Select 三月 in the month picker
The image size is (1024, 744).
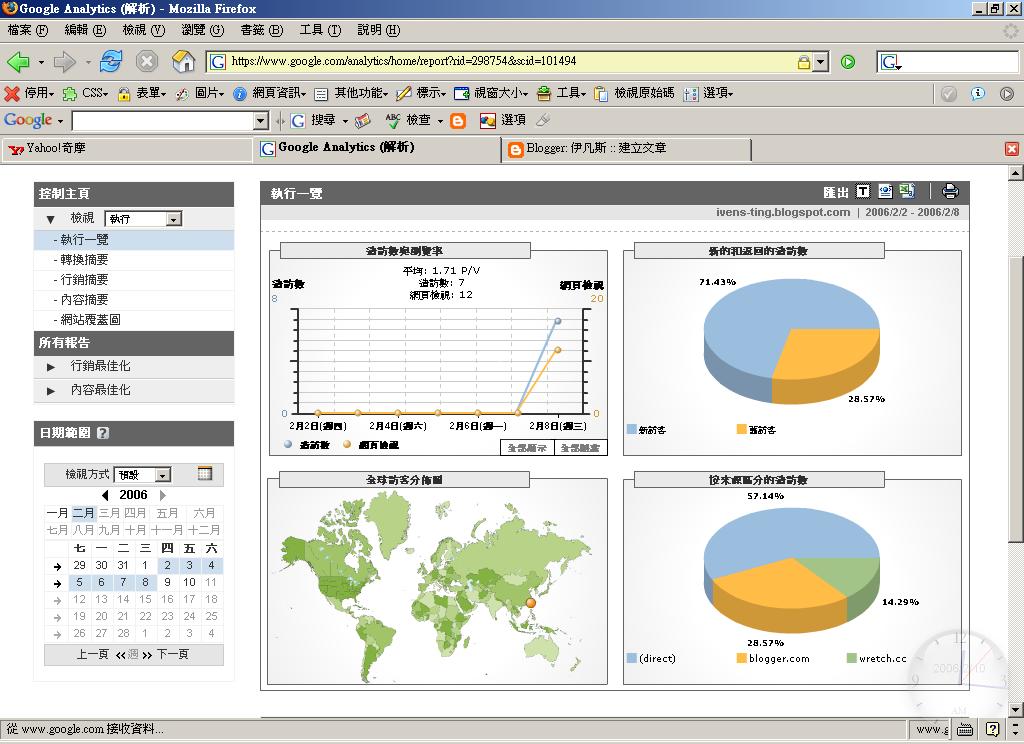click(109, 513)
